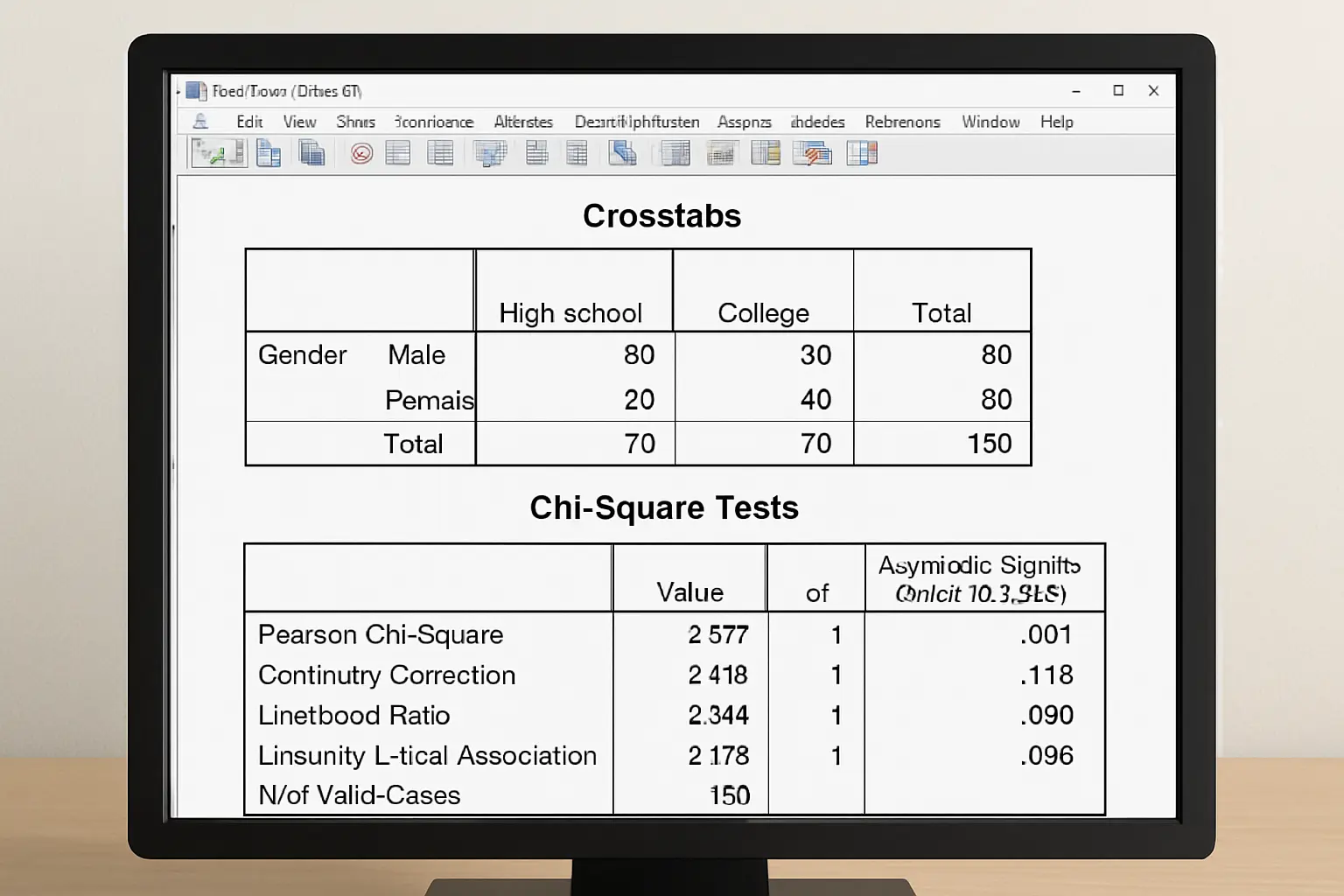
Task: Open the Alterstes menu
Action: 523,122
